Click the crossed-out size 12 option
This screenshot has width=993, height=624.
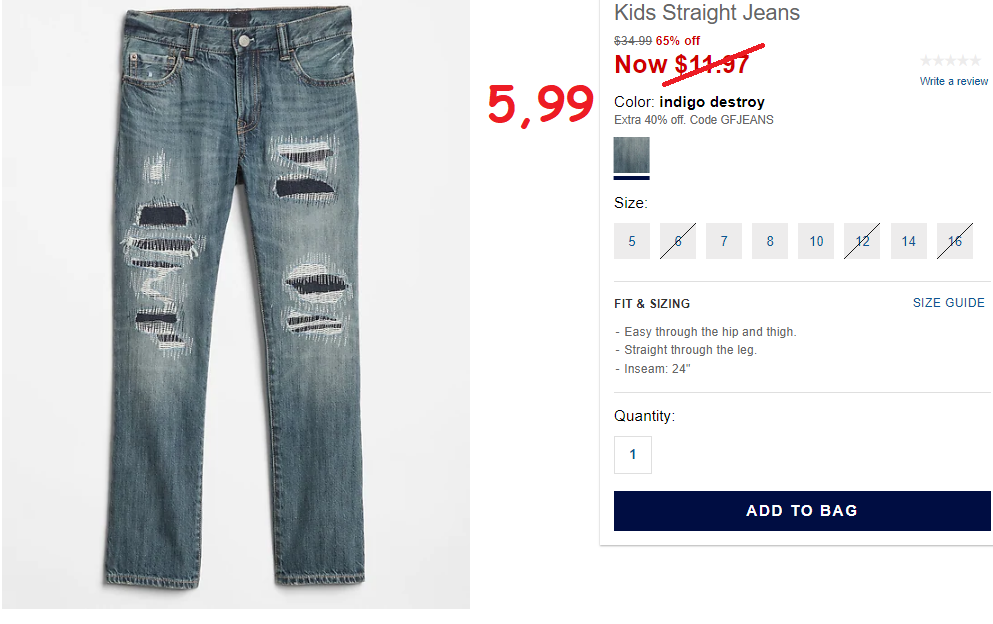point(862,241)
